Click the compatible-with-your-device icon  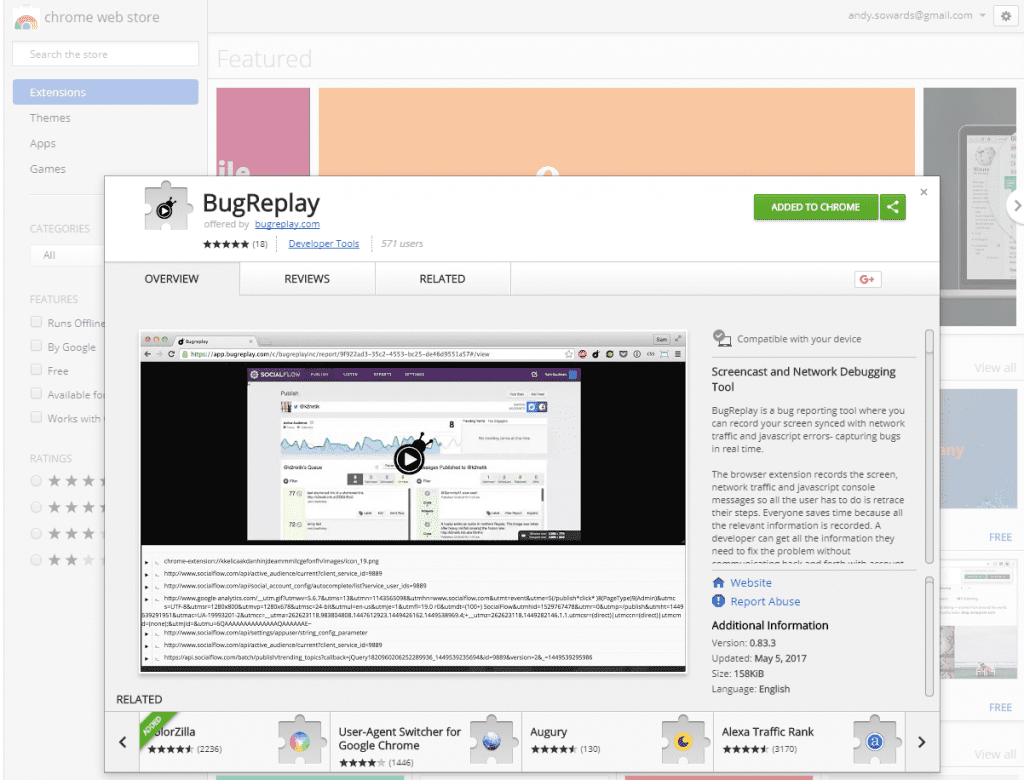pos(722,338)
